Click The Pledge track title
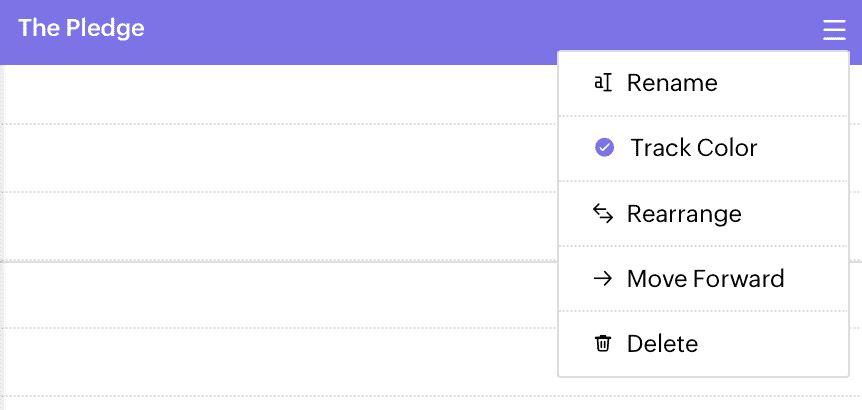Screen dimensions: 862x410 (81, 29)
